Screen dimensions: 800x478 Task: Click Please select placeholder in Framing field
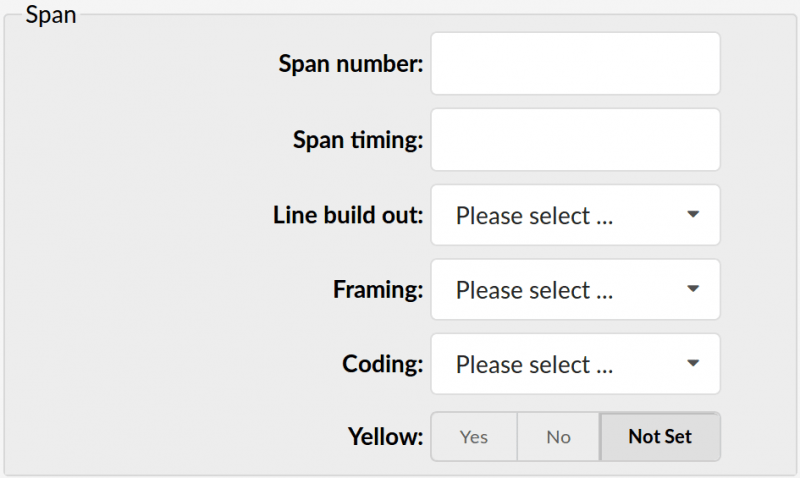(x=534, y=290)
